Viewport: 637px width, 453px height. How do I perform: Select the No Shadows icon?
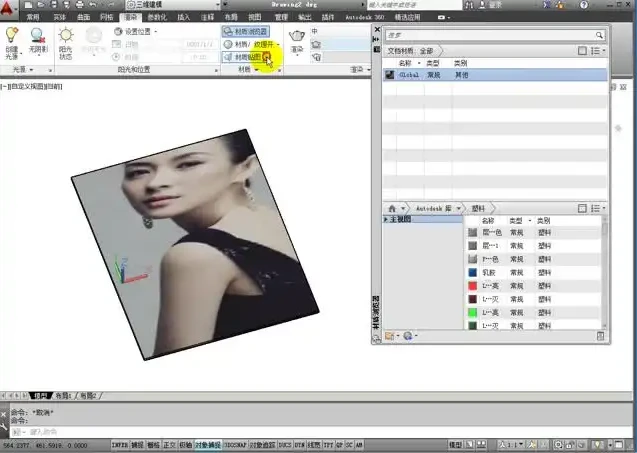pyautogui.click(x=38, y=36)
